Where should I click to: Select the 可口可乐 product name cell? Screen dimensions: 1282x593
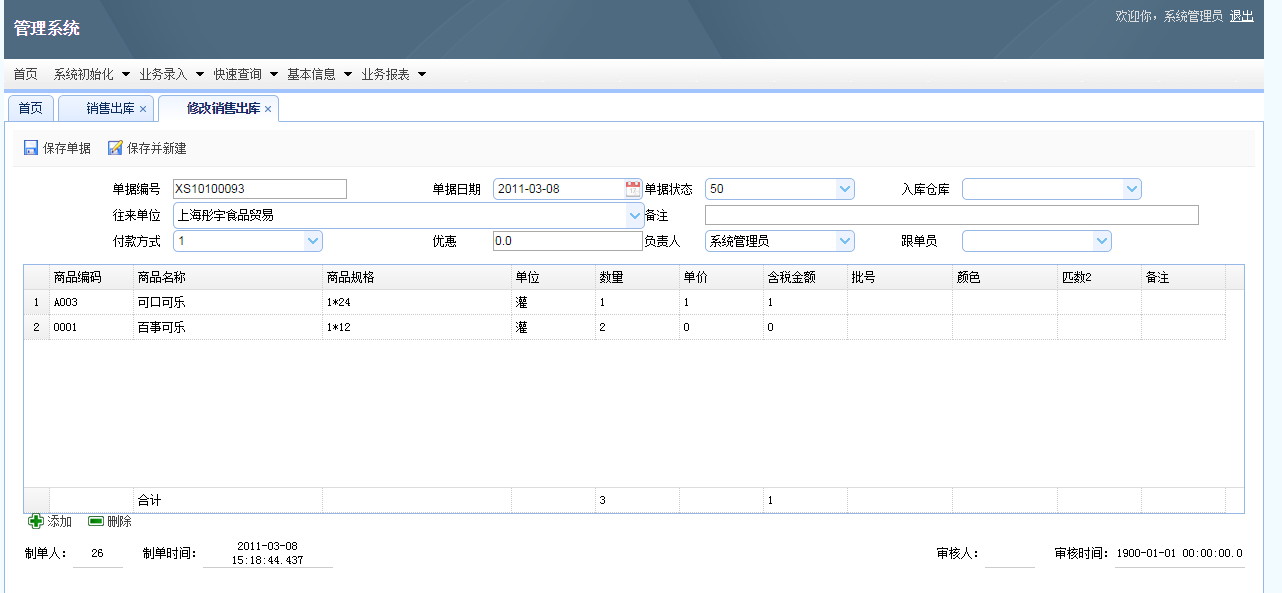(227, 302)
